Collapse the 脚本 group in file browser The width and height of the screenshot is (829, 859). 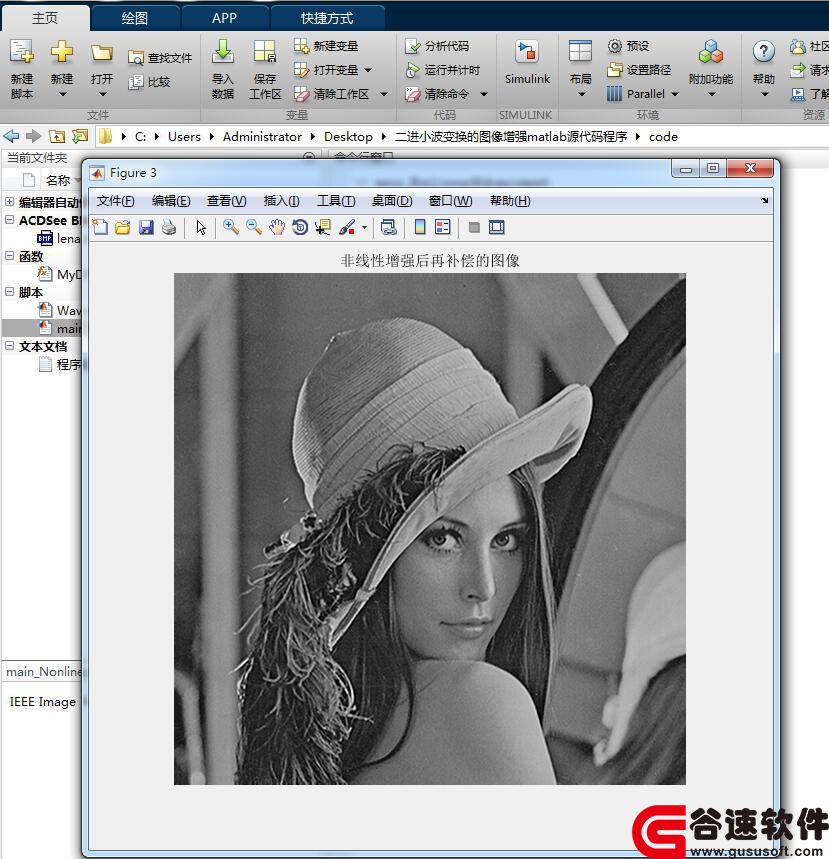coord(9,291)
